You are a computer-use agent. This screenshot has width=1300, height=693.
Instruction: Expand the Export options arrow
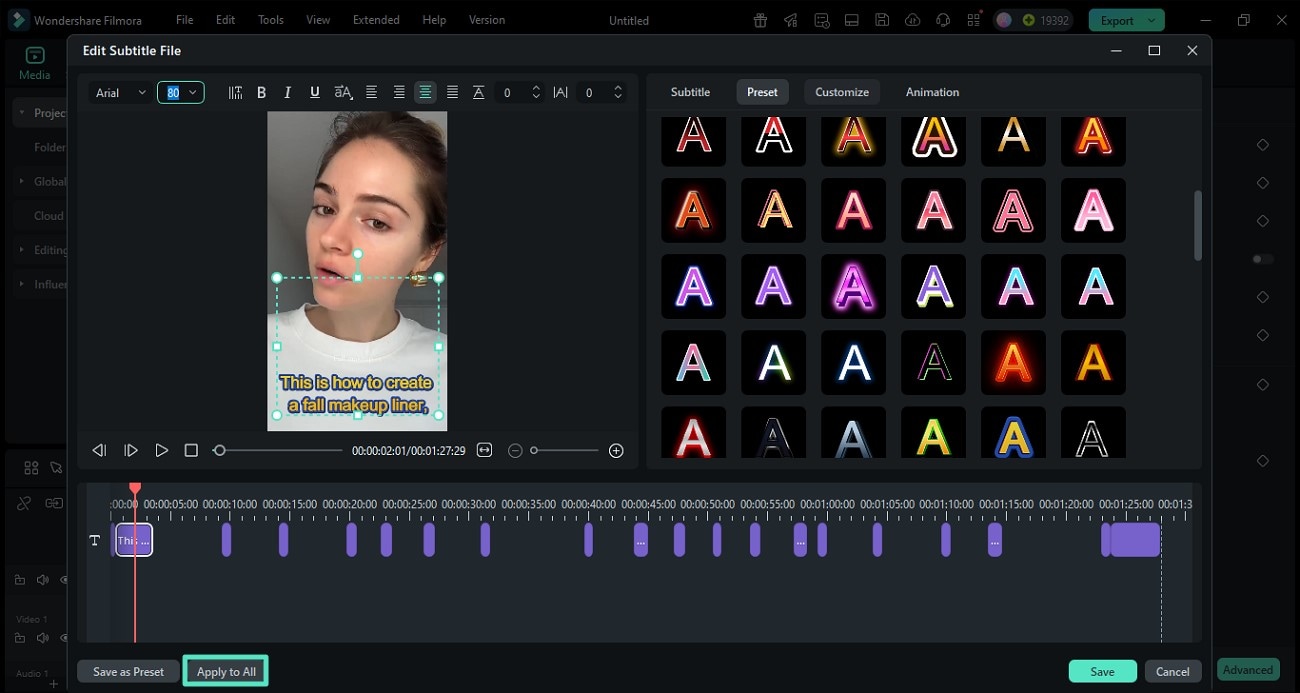(1153, 20)
